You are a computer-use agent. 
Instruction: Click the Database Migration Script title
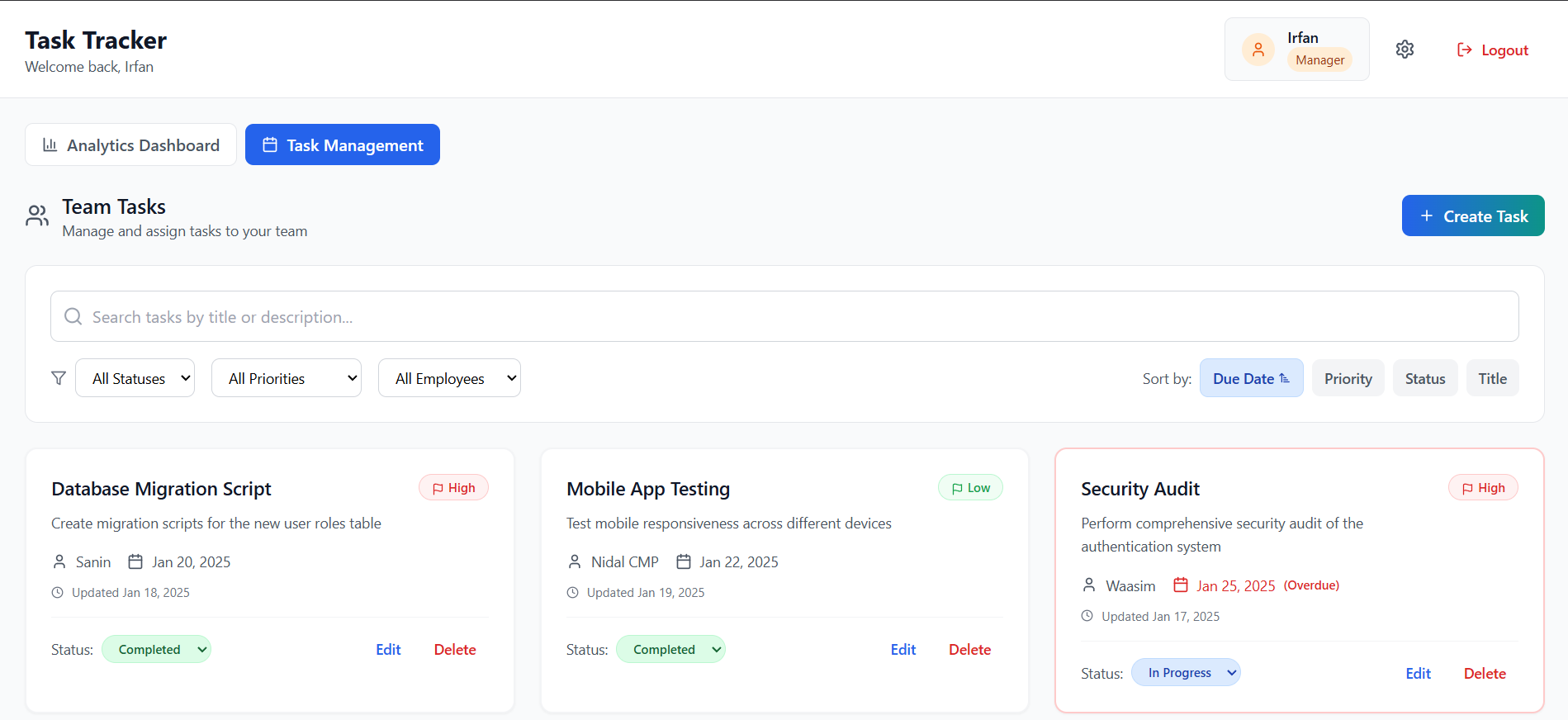[161, 489]
